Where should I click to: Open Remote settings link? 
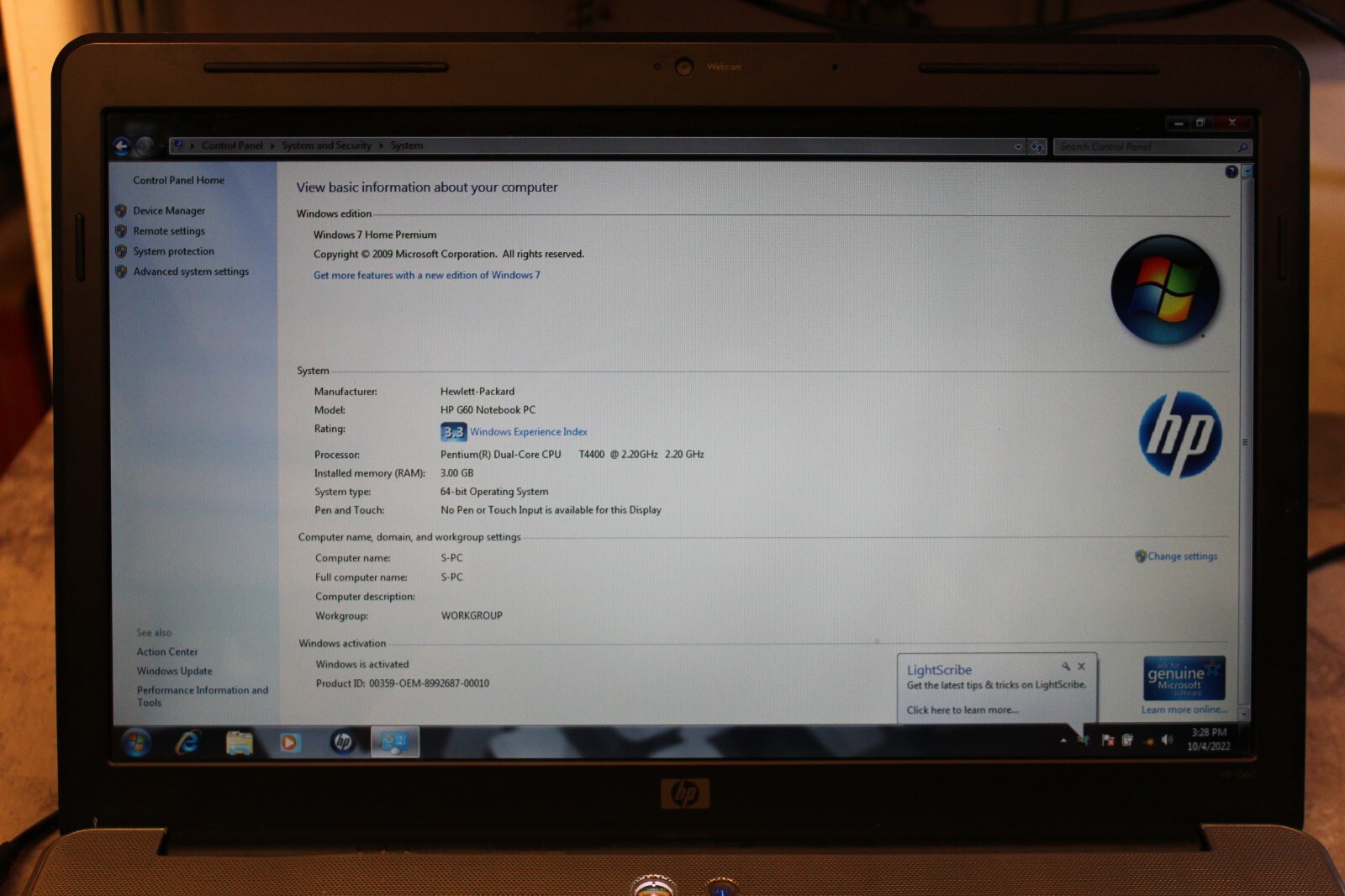coord(168,231)
